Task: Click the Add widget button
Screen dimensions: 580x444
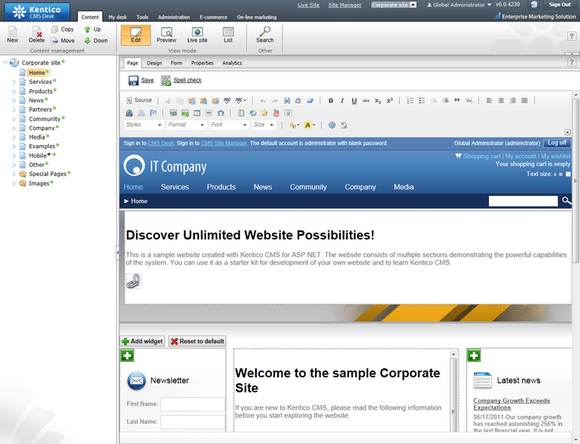Action: point(142,341)
